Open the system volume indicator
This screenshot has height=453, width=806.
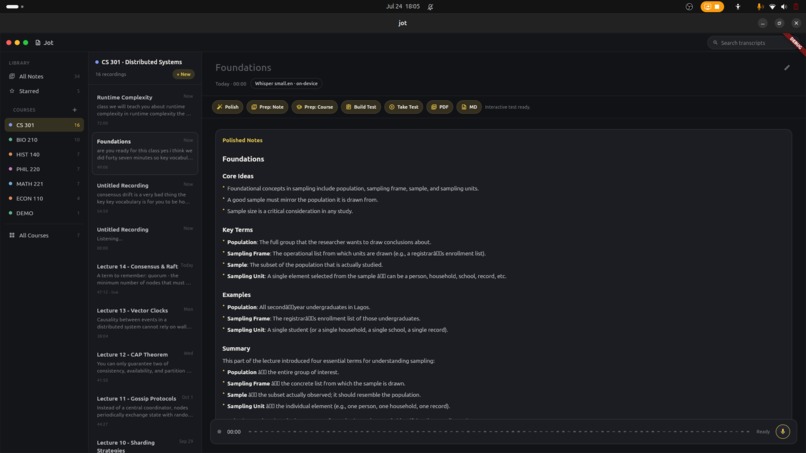point(784,7)
